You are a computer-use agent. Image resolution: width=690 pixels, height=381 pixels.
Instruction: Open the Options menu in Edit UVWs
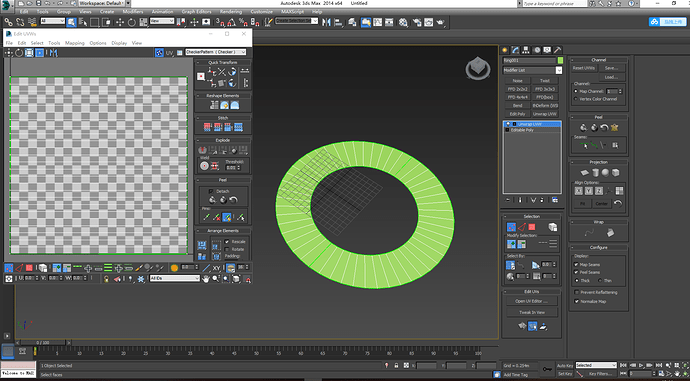98,43
